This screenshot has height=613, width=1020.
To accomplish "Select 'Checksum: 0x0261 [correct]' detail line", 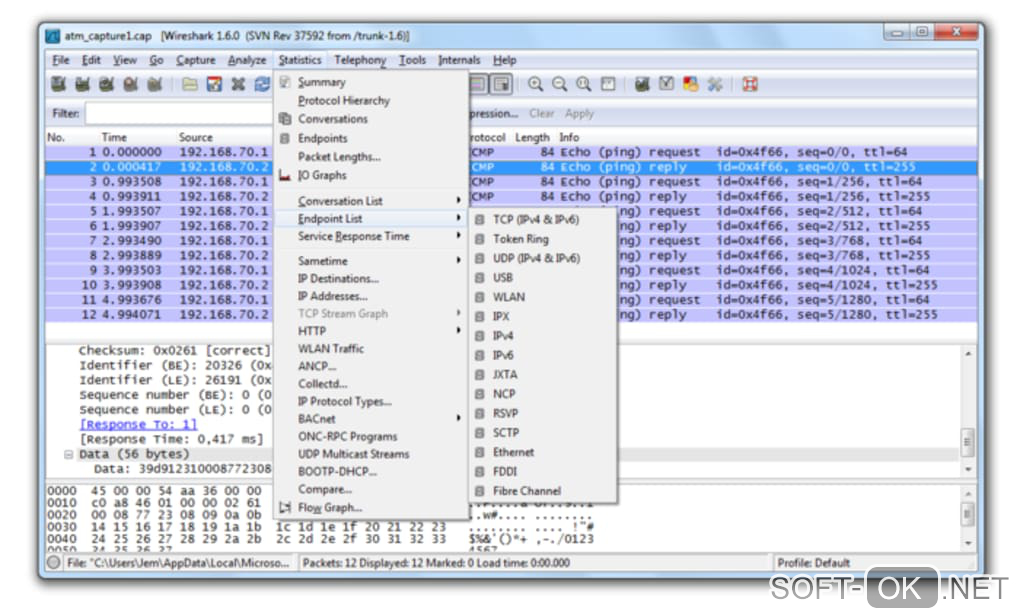I will tap(174, 350).
